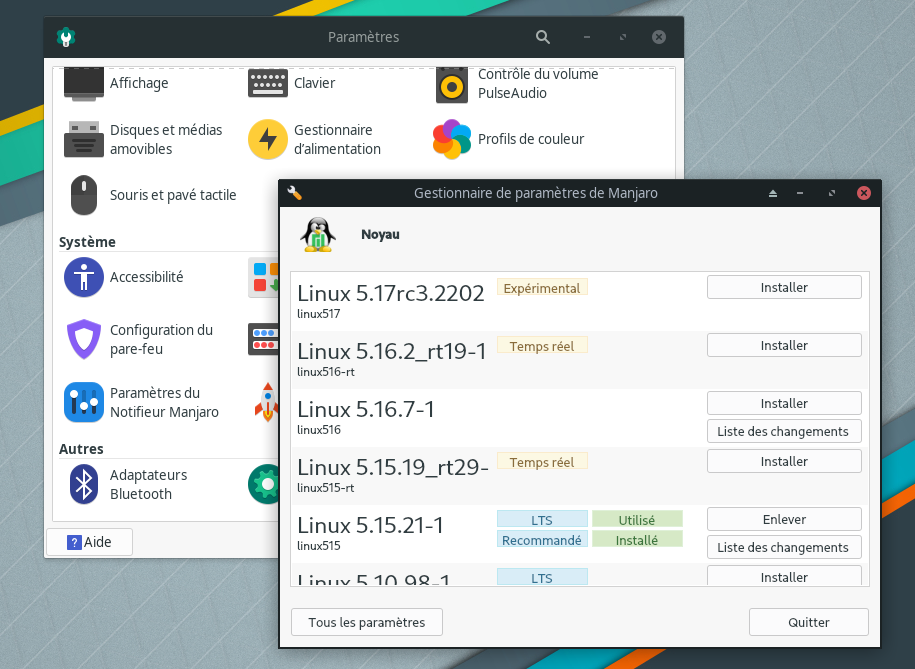
Task: Select the Linux 5.16.7-1 kernel title
Action: pyautogui.click(x=366, y=409)
